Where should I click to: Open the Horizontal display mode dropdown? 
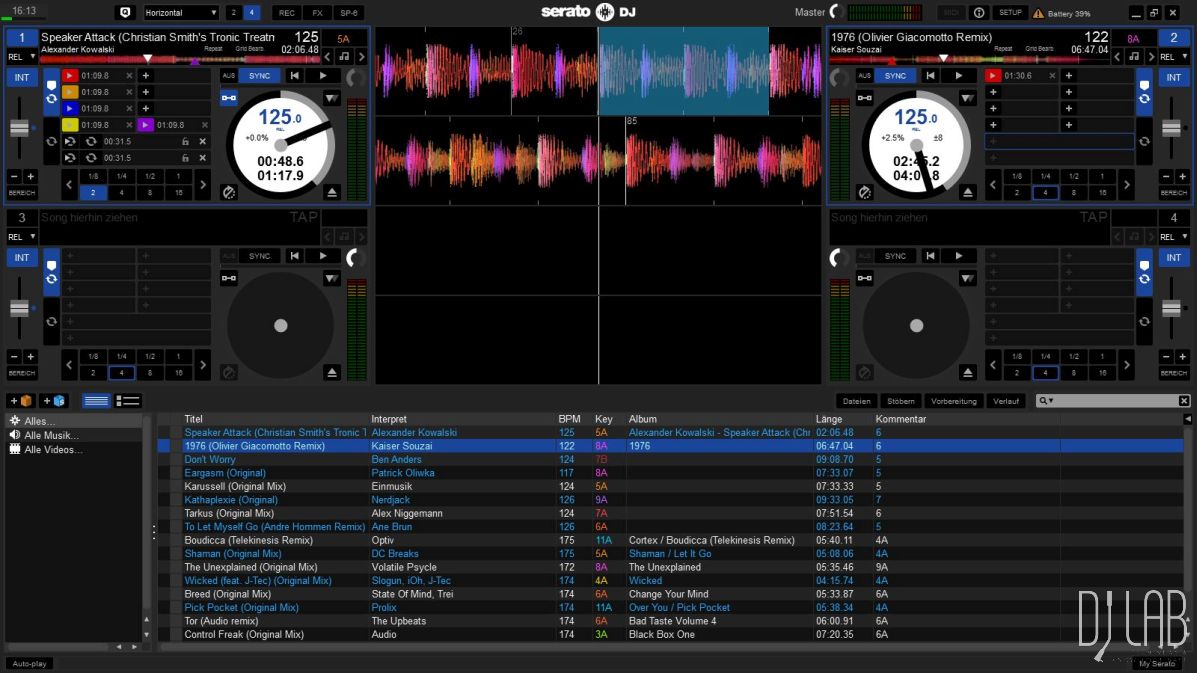click(181, 13)
